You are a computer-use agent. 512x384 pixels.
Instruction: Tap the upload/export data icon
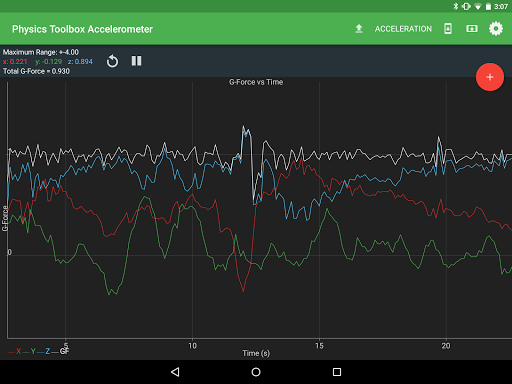pyautogui.click(x=359, y=29)
